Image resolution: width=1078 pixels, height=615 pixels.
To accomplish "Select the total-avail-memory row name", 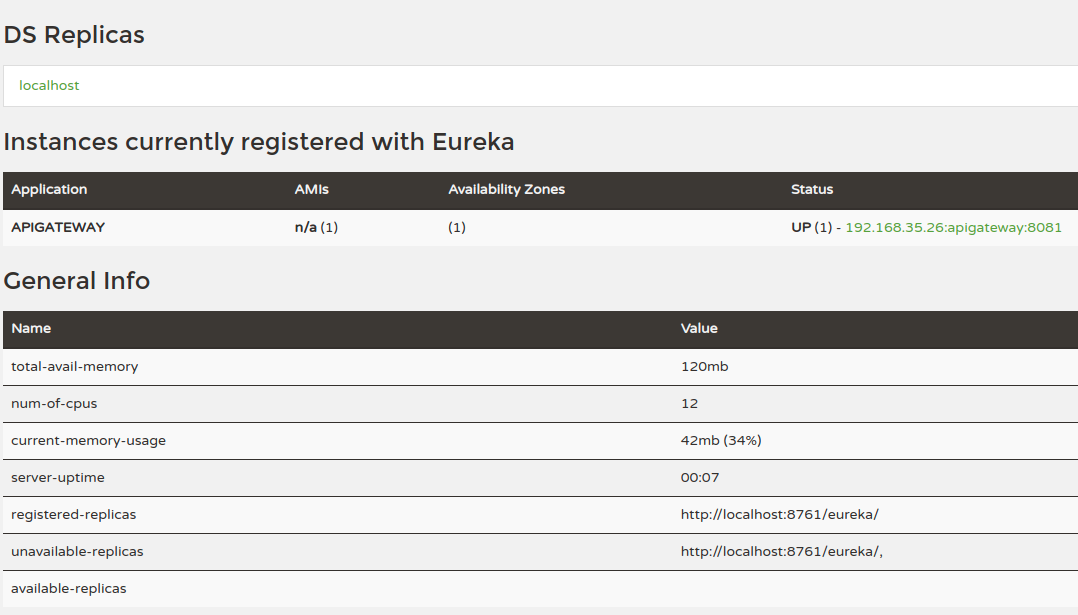I will pyautogui.click(x=74, y=367).
